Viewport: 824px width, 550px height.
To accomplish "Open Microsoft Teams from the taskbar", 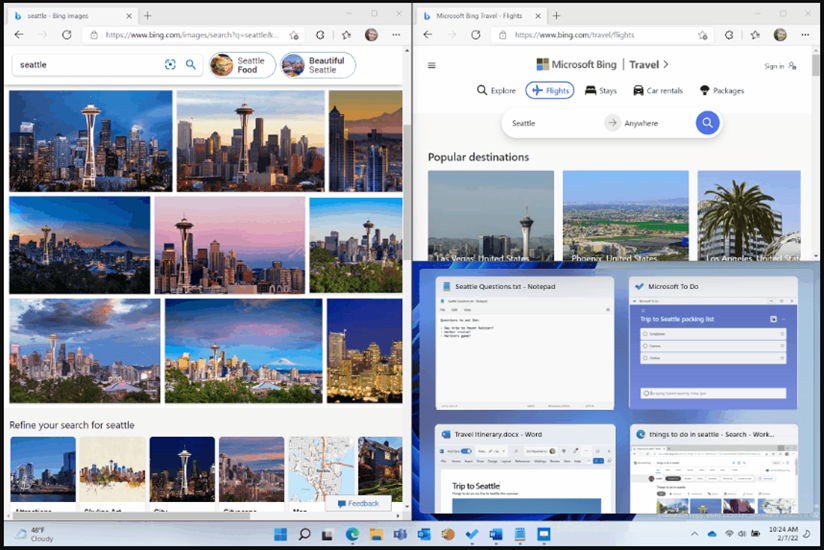I will point(400,535).
